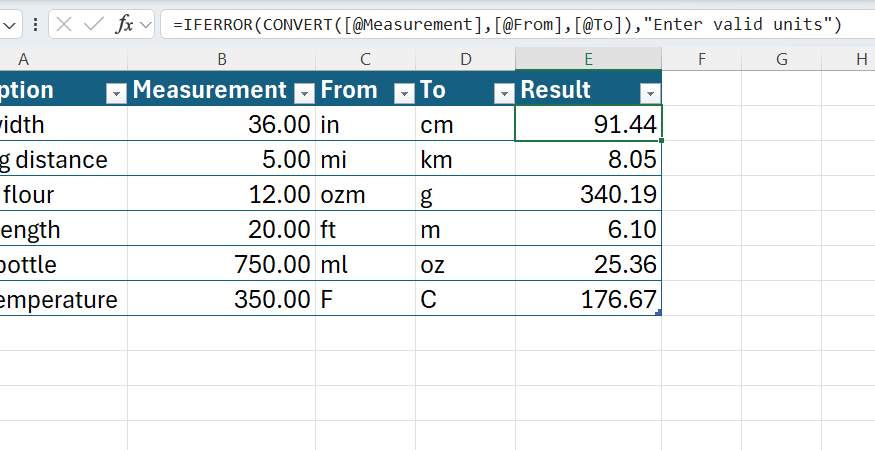Click the result cell 91.44
Viewport: 875px width, 450px height.
click(588, 123)
